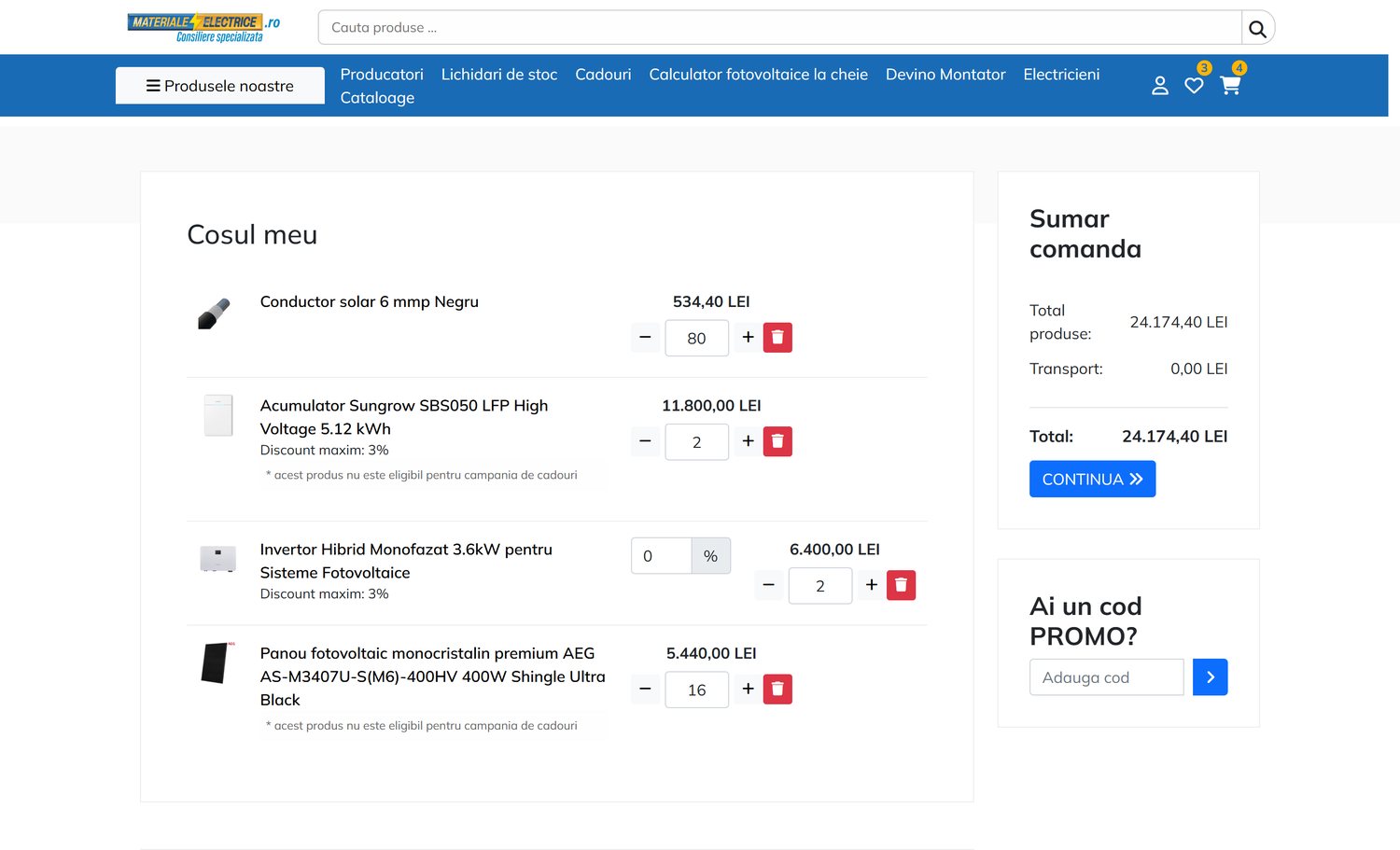
Task: Remove Invertor Hibrid Monofazat from cart
Action: point(901,585)
